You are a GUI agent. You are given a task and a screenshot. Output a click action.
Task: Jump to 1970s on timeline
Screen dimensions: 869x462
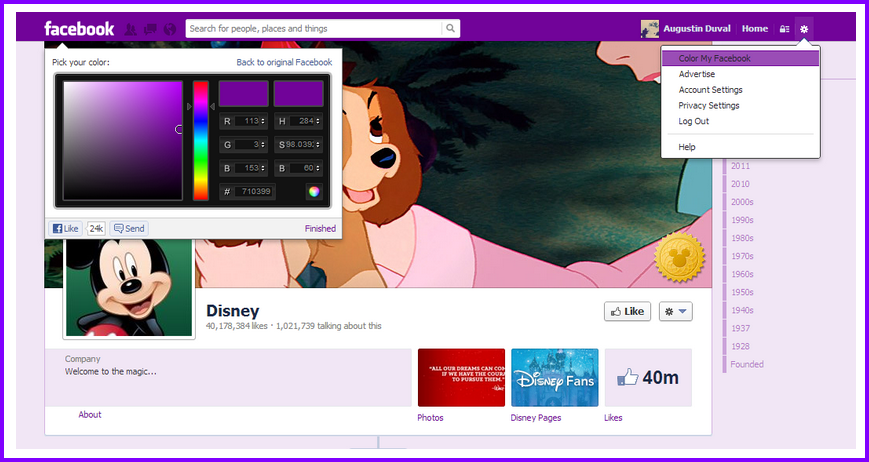[742, 256]
